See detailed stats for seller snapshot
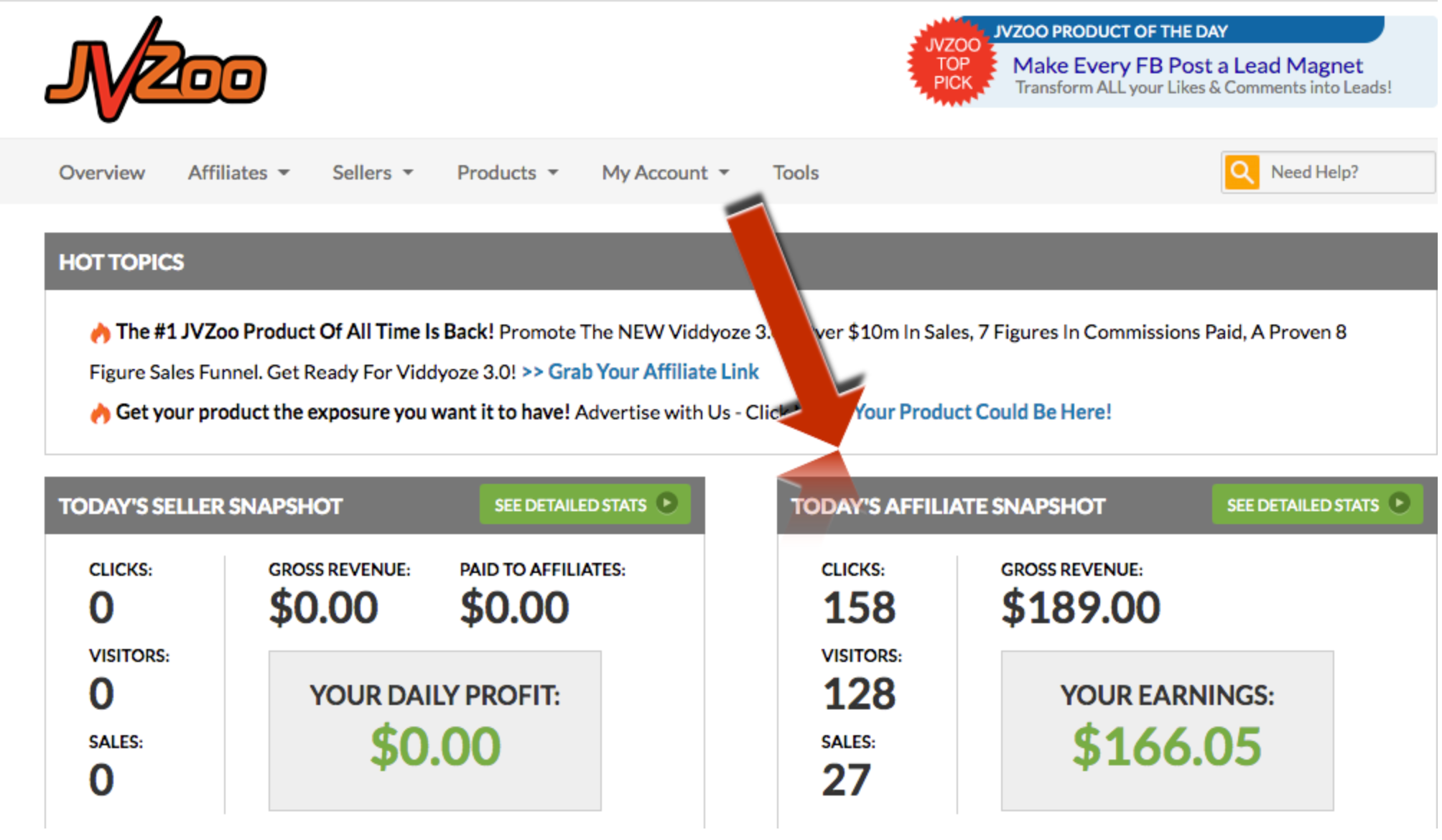The image size is (1442, 840). tap(585, 504)
